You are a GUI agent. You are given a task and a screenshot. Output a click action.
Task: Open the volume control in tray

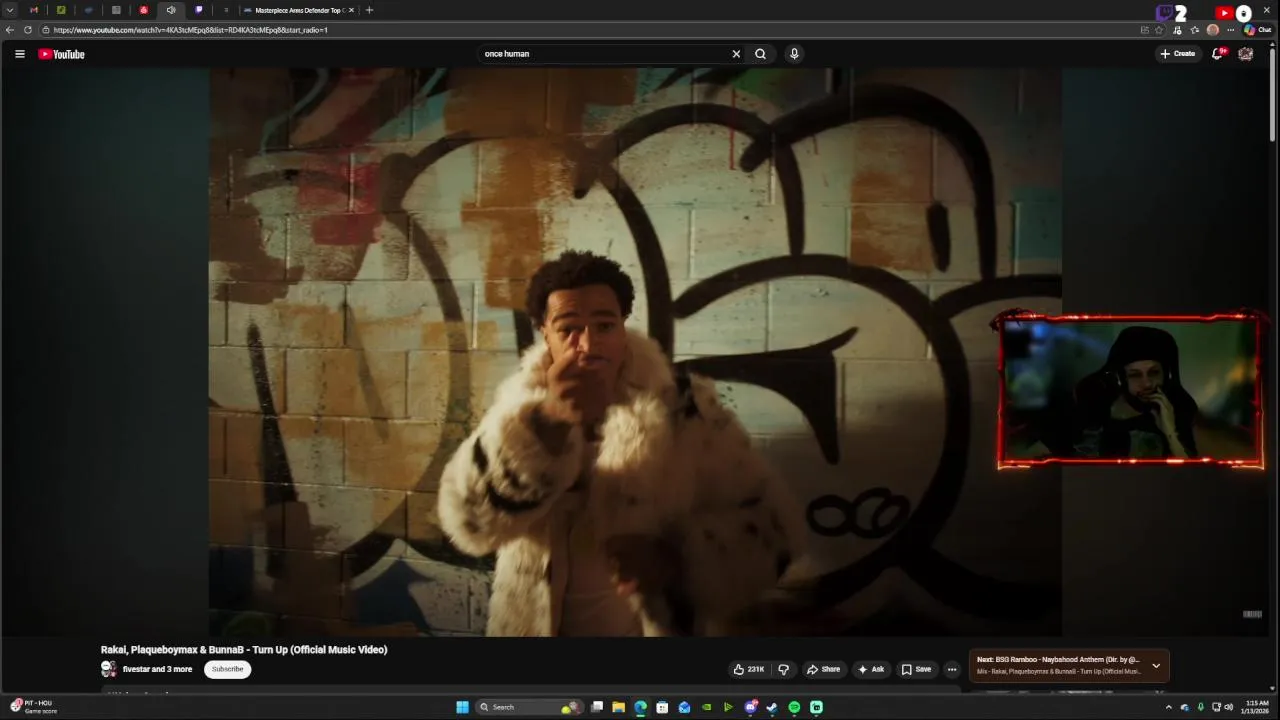pos(1228,707)
